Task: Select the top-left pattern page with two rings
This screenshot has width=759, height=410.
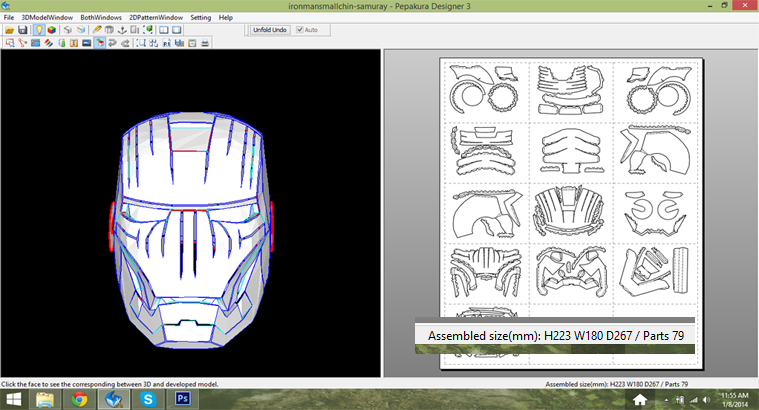Action: (x=486, y=91)
